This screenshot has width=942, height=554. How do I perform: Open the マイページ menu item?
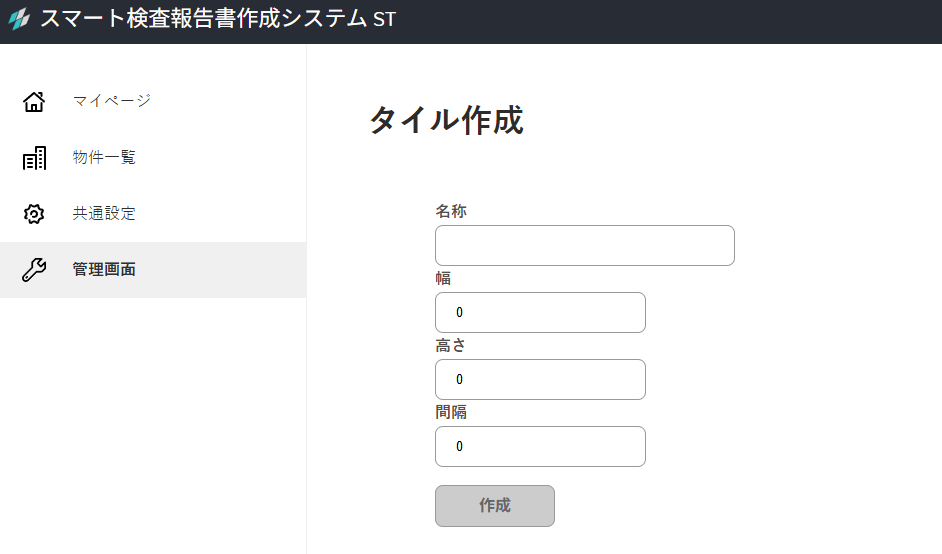pyautogui.click(x=111, y=101)
